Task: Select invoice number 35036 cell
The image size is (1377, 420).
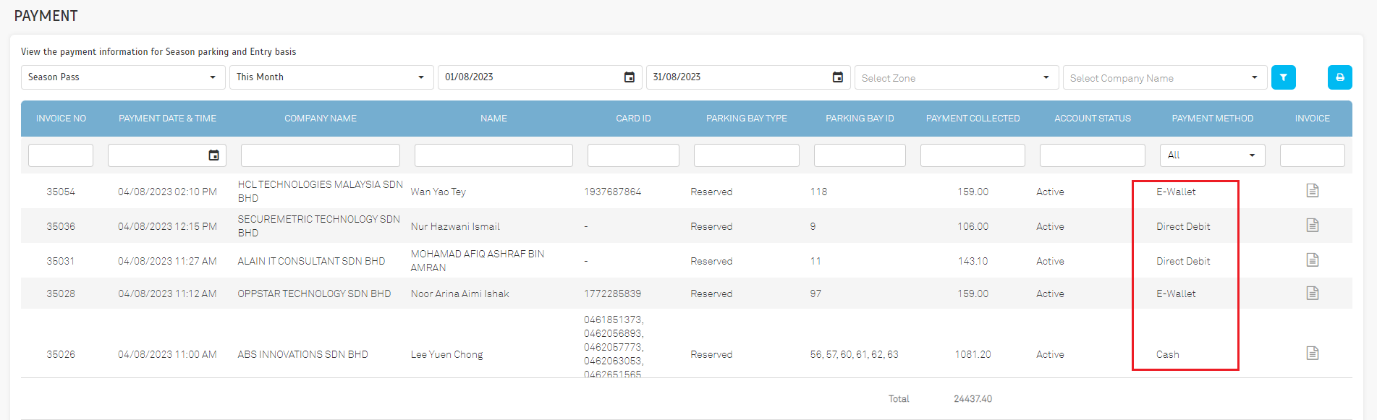Action: click(x=61, y=226)
